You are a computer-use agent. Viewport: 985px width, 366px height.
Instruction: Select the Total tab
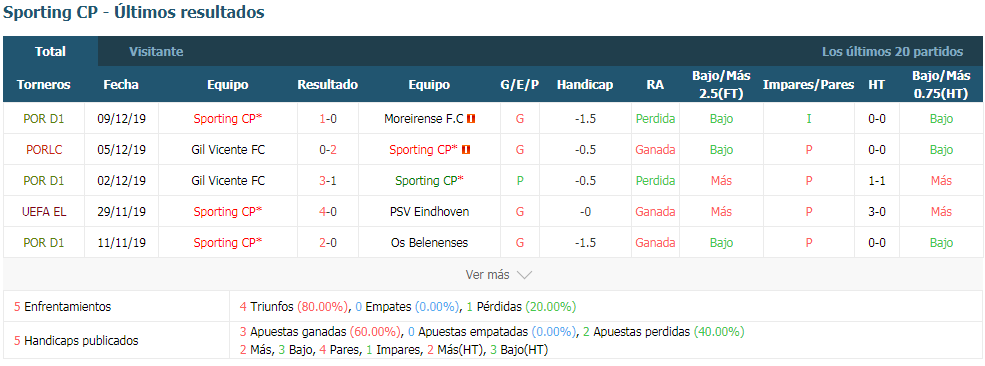click(x=50, y=51)
